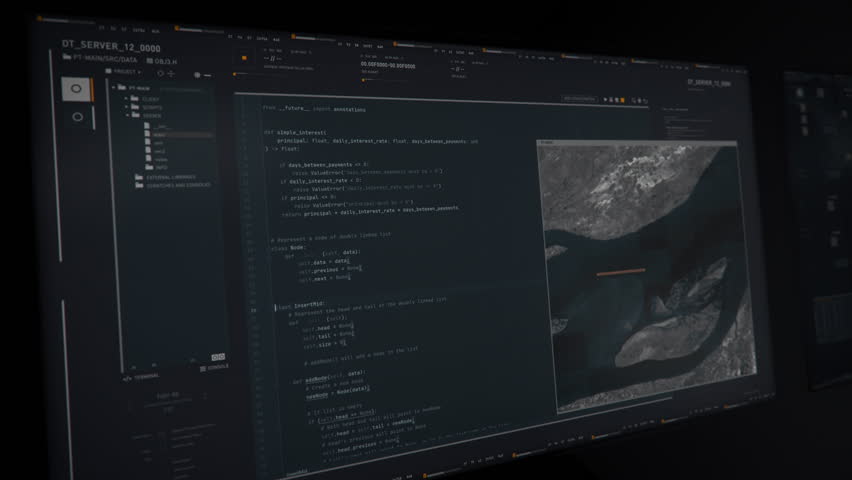852x480 pixels.
Task: Open the PROJECT dropdown
Action: [x=123, y=71]
